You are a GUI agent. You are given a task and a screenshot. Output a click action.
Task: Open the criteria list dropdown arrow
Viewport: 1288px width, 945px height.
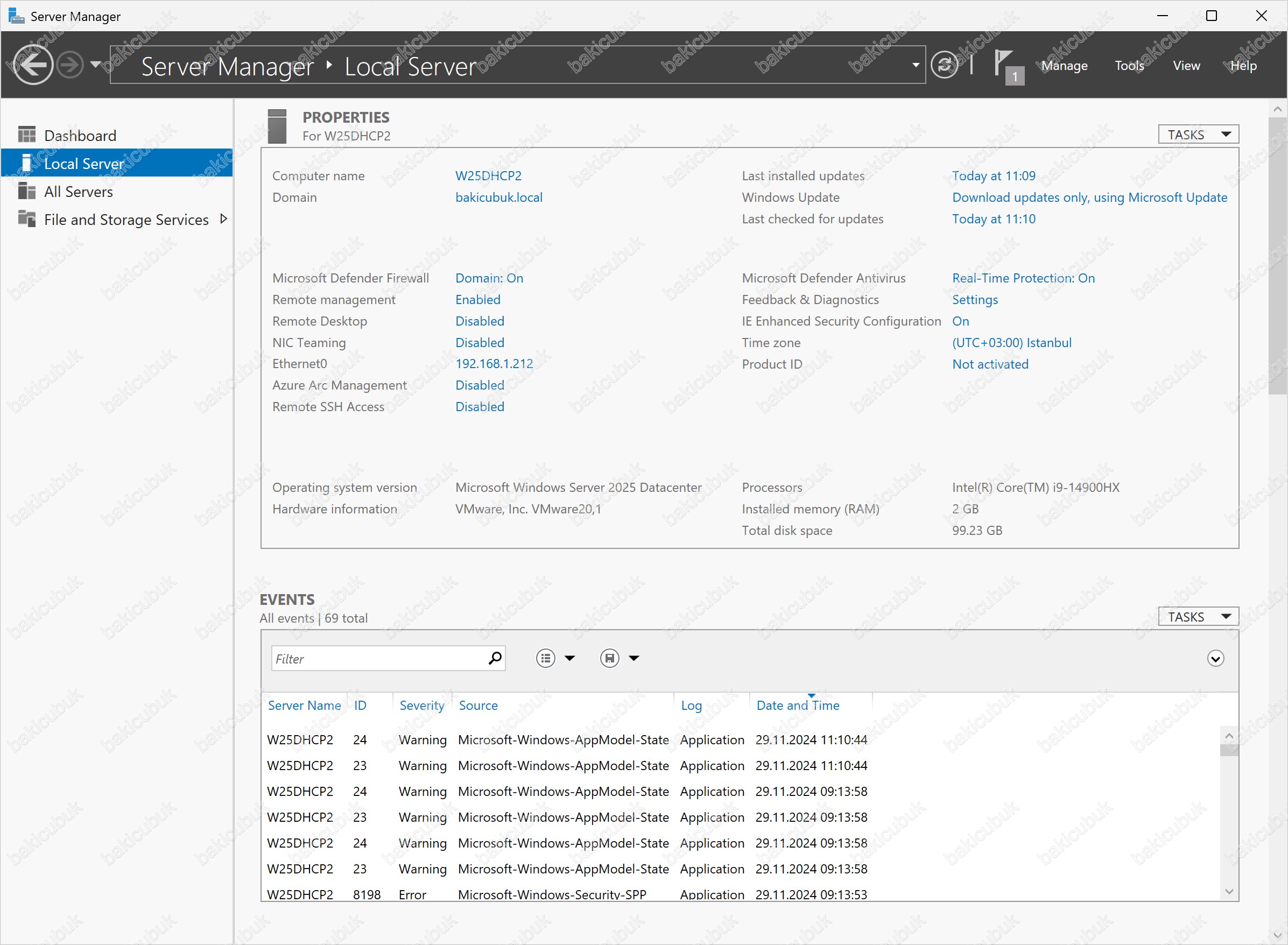pos(570,658)
